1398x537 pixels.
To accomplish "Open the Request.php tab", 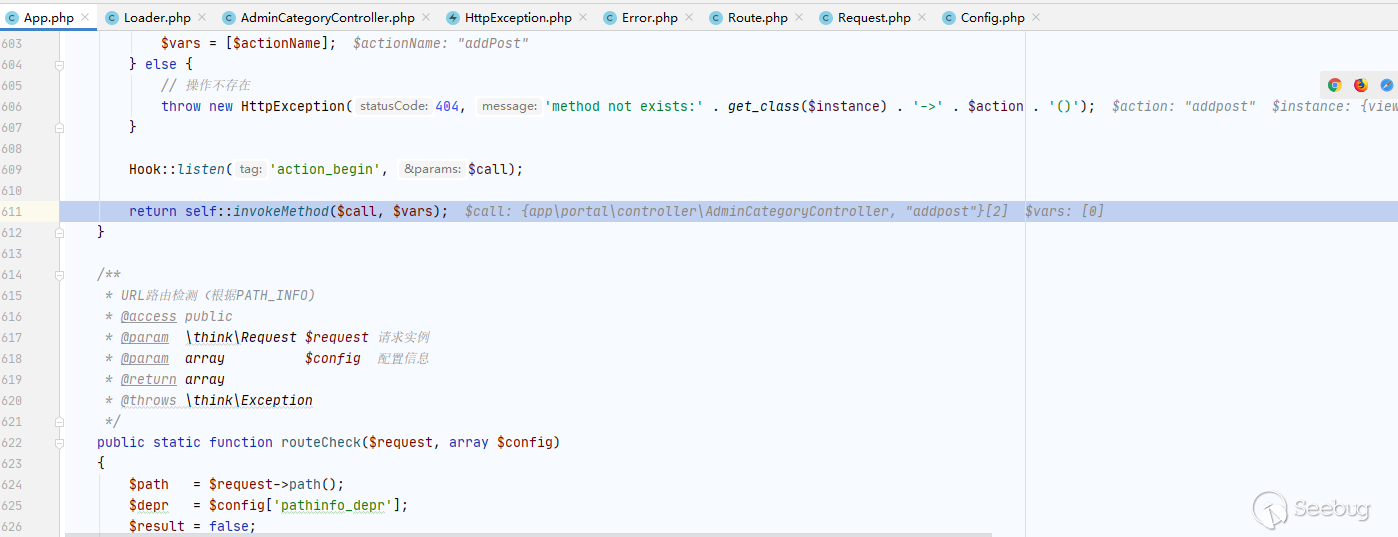I will (x=873, y=18).
